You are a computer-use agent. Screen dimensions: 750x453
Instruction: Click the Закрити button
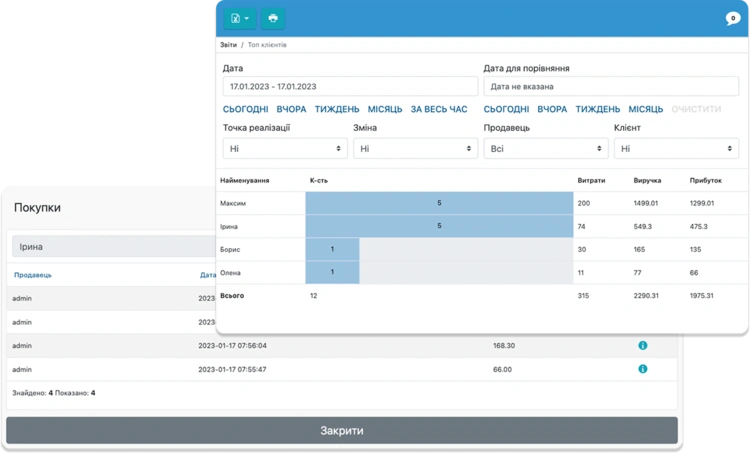pos(342,431)
